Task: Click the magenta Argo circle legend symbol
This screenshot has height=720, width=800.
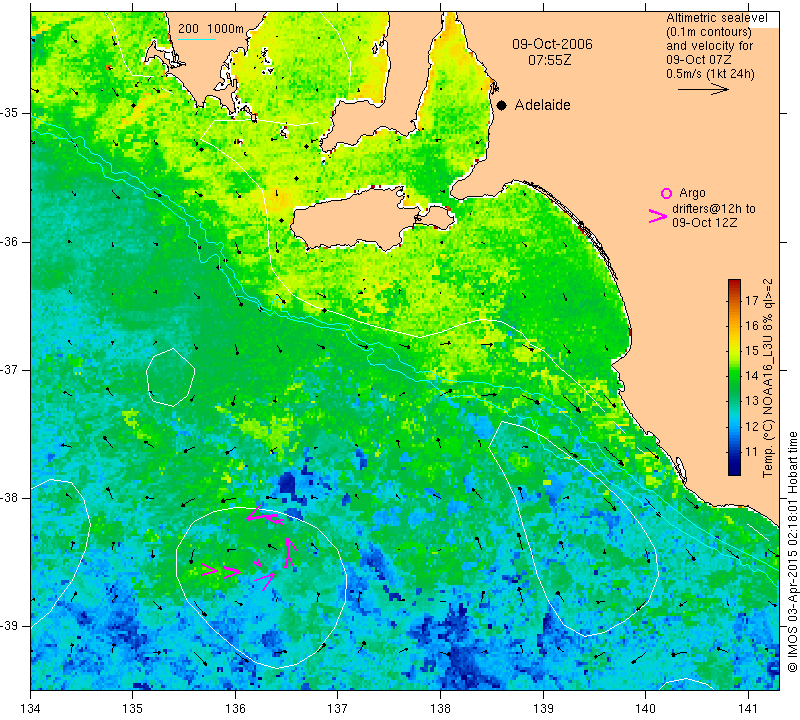Action: tap(666, 193)
